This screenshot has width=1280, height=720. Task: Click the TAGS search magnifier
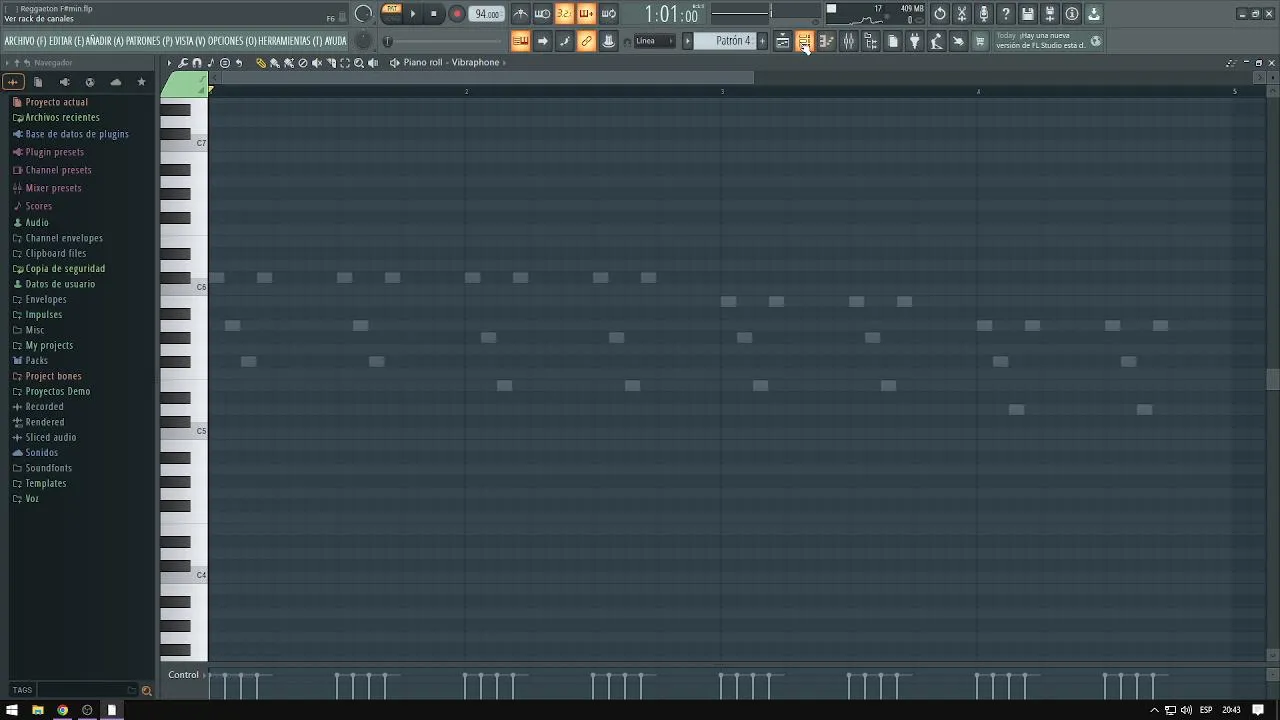point(146,690)
